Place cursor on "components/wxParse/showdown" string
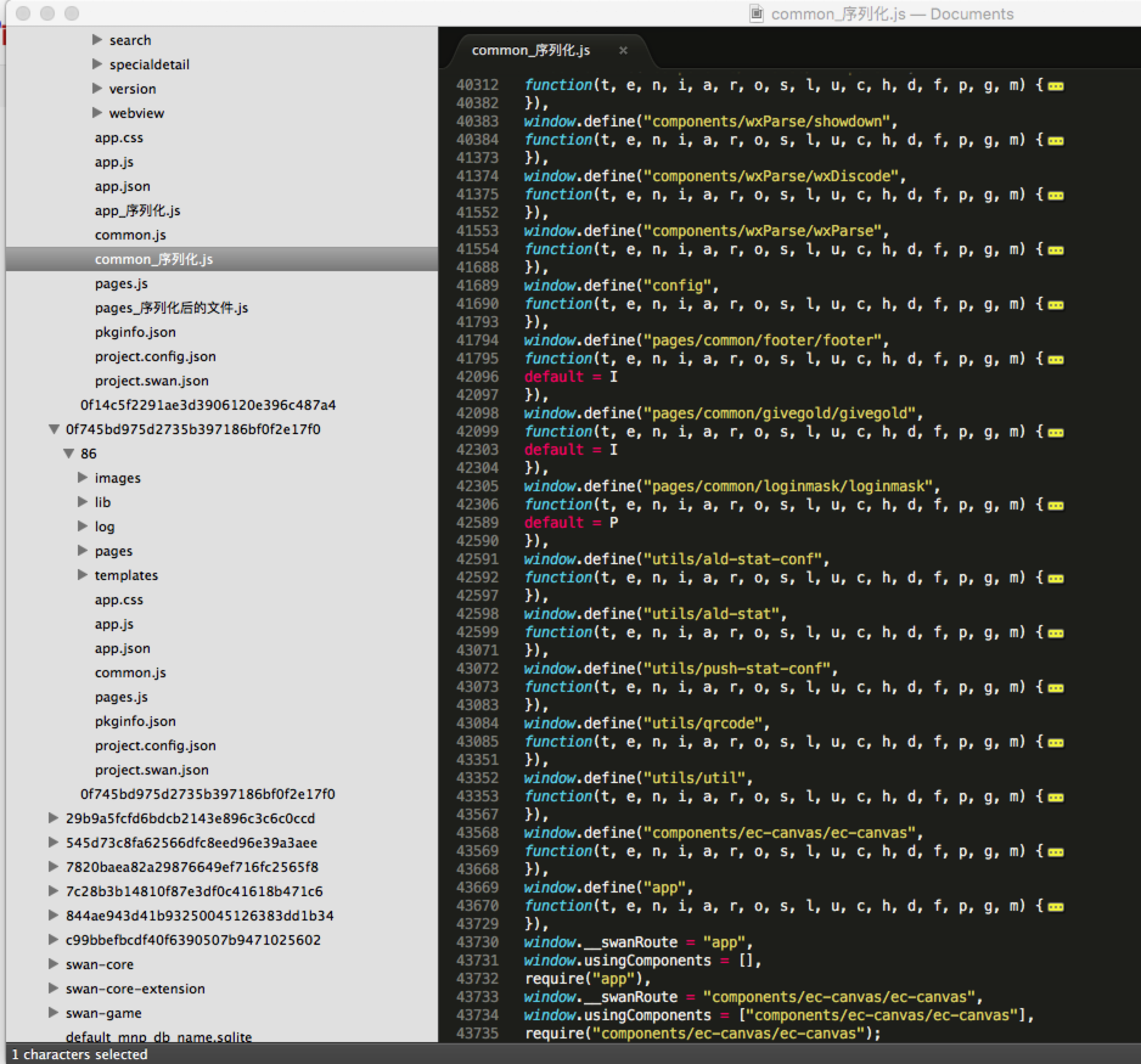The height and width of the screenshot is (1064, 1141). point(767,122)
